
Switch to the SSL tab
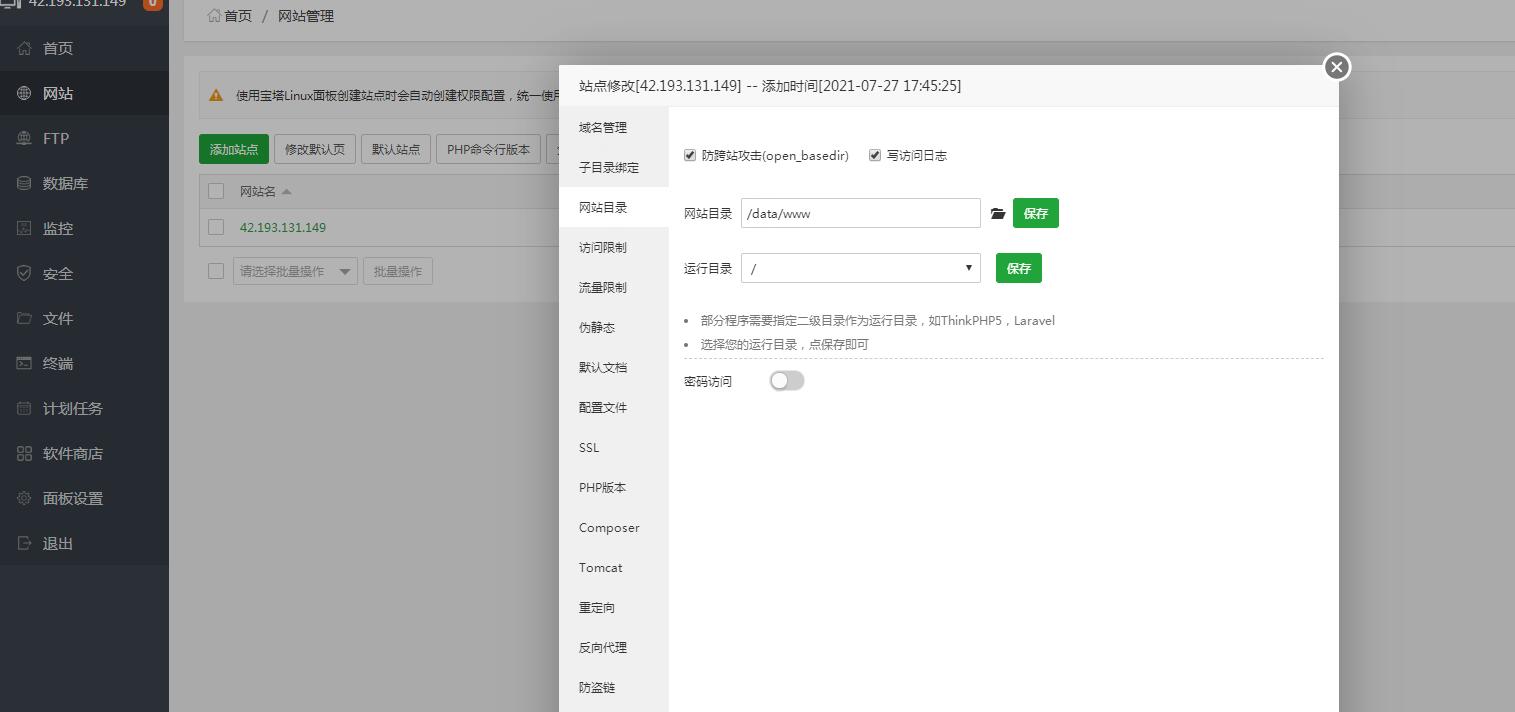point(589,447)
